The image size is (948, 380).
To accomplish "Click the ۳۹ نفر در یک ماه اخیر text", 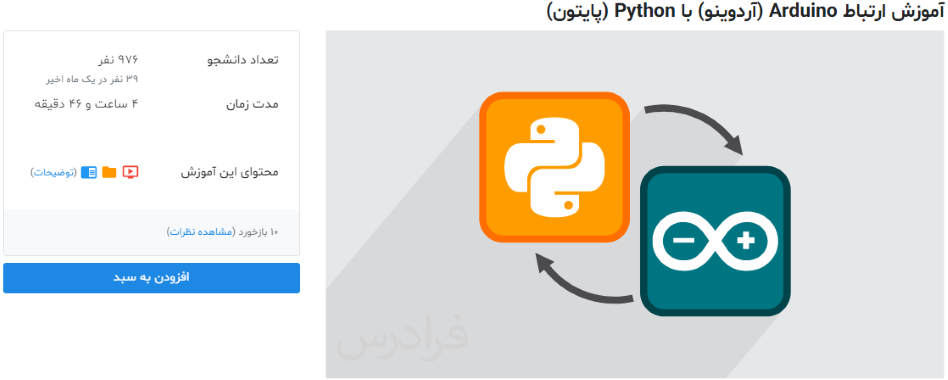I will (x=93, y=79).
